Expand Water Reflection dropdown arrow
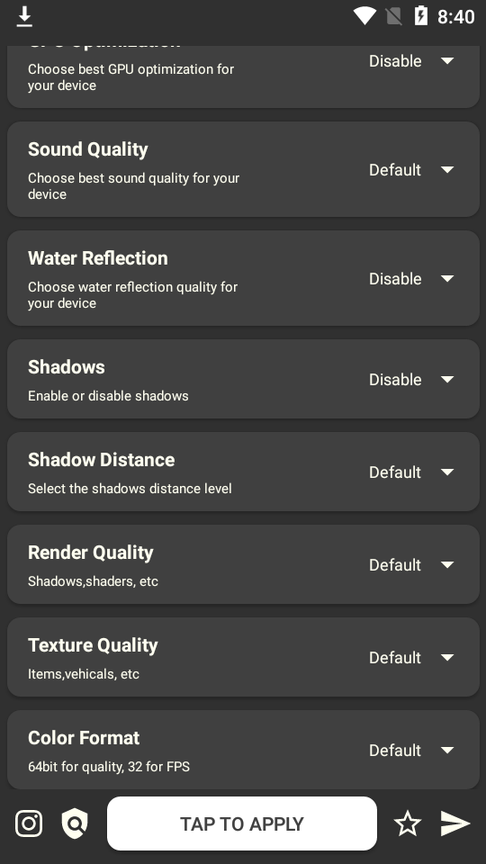The image size is (486, 864). click(447, 279)
